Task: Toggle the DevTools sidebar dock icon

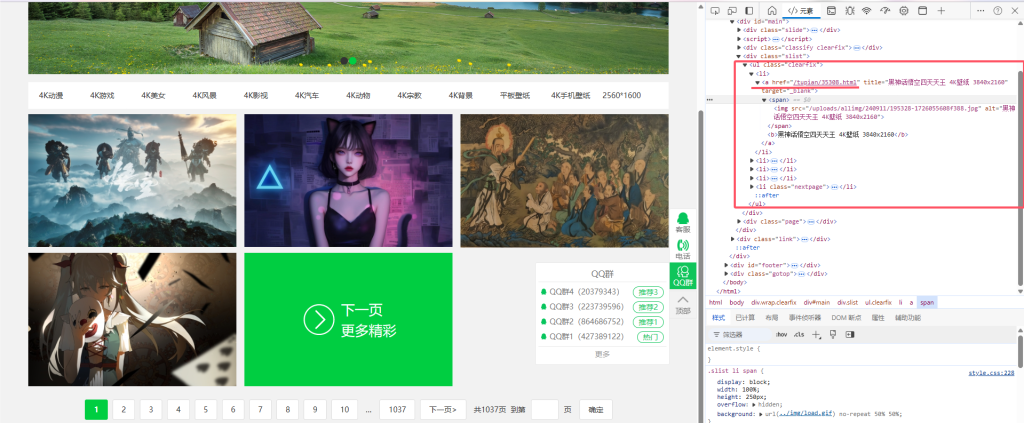Action: click(x=749, y=10)
